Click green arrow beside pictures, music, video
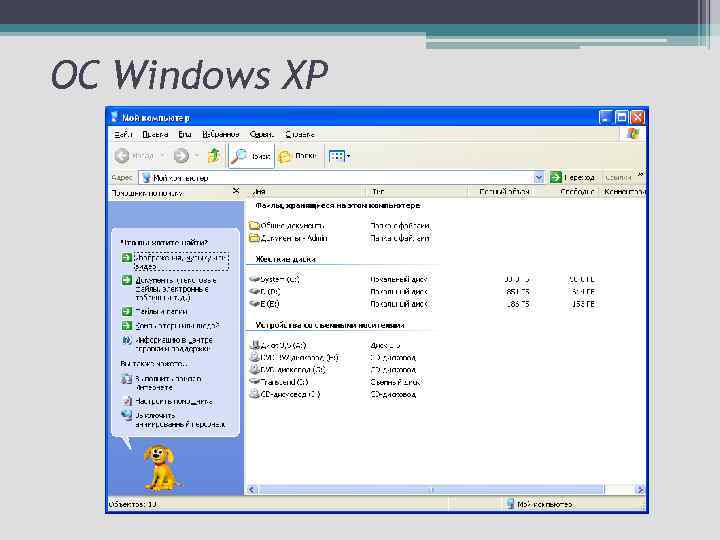Screen dimensions: 720x540 coord(127,258)
